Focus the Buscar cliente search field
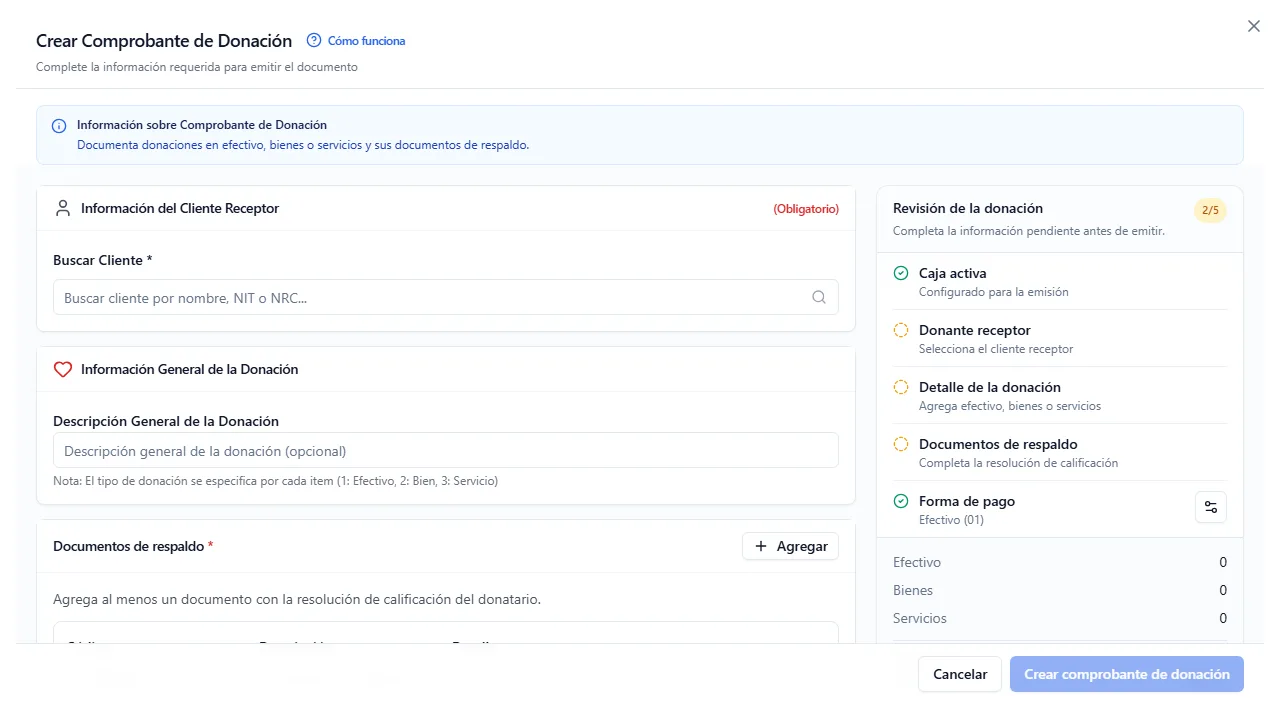This screenshot has height=720, width=1280. (x=446, y=297)
